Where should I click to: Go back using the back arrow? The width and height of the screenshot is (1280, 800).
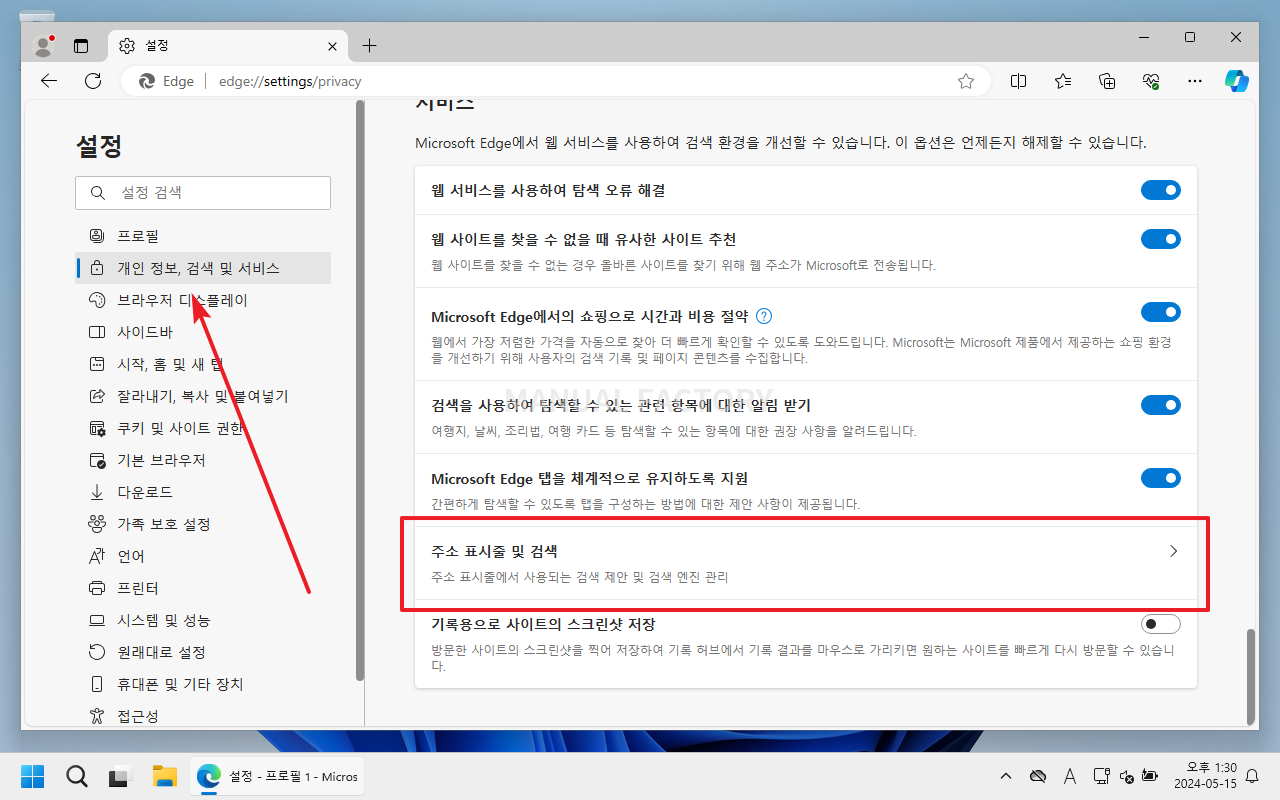[49, 81]
